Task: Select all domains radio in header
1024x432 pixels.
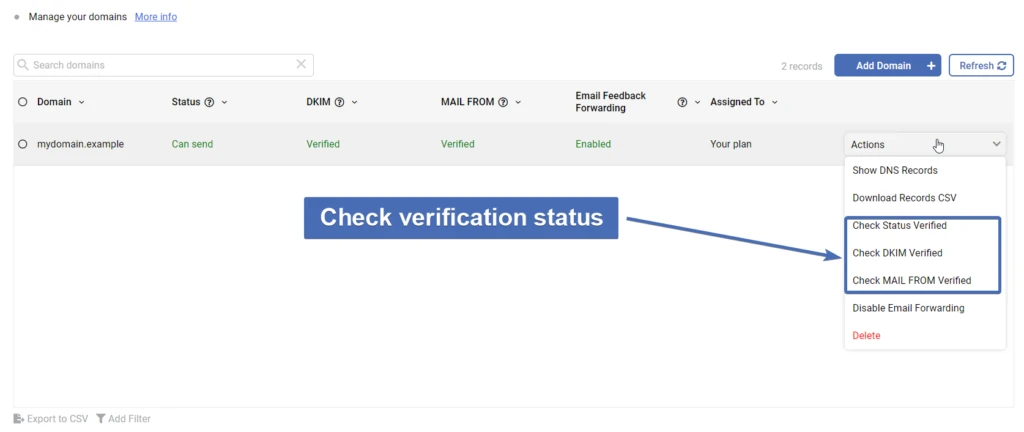Action: tap(23, 102)
